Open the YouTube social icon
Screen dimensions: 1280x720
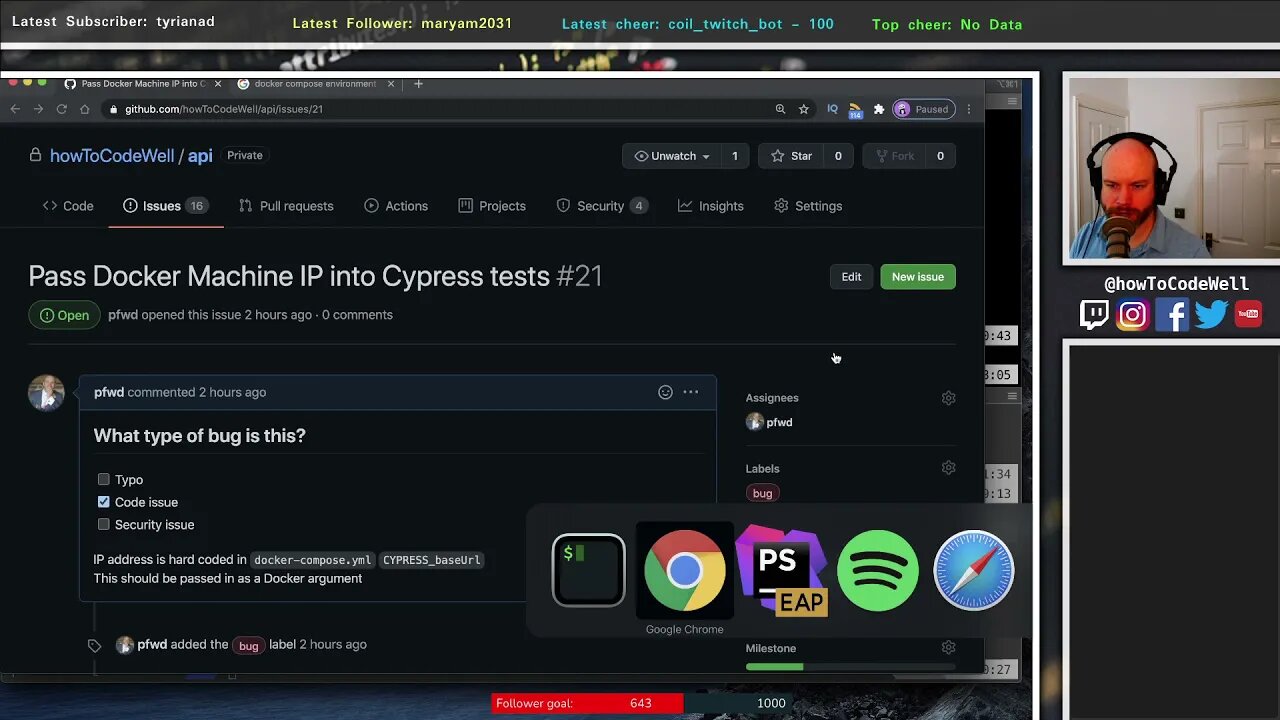click(x=1248, y=314)
